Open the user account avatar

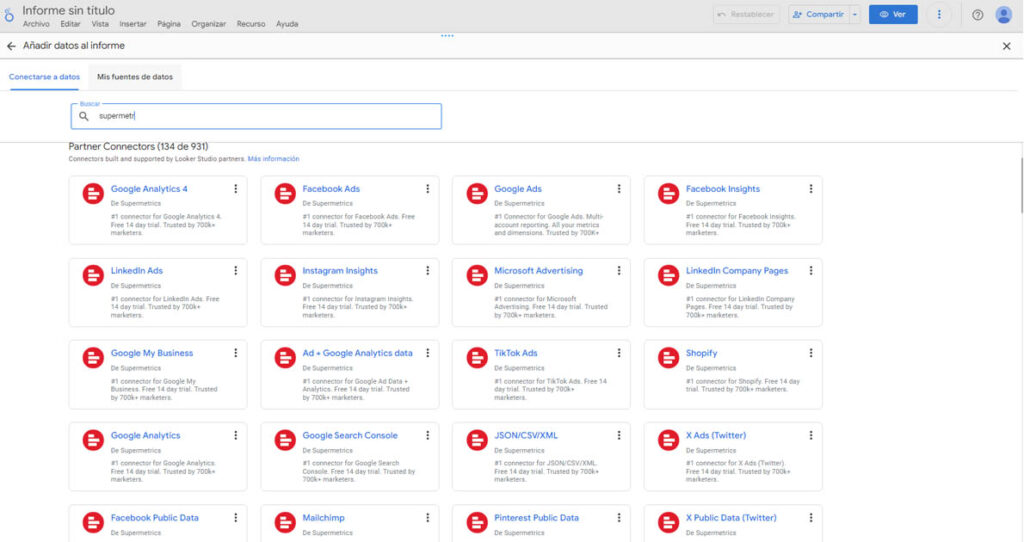pyautogui.click(x=1004, y=14)
